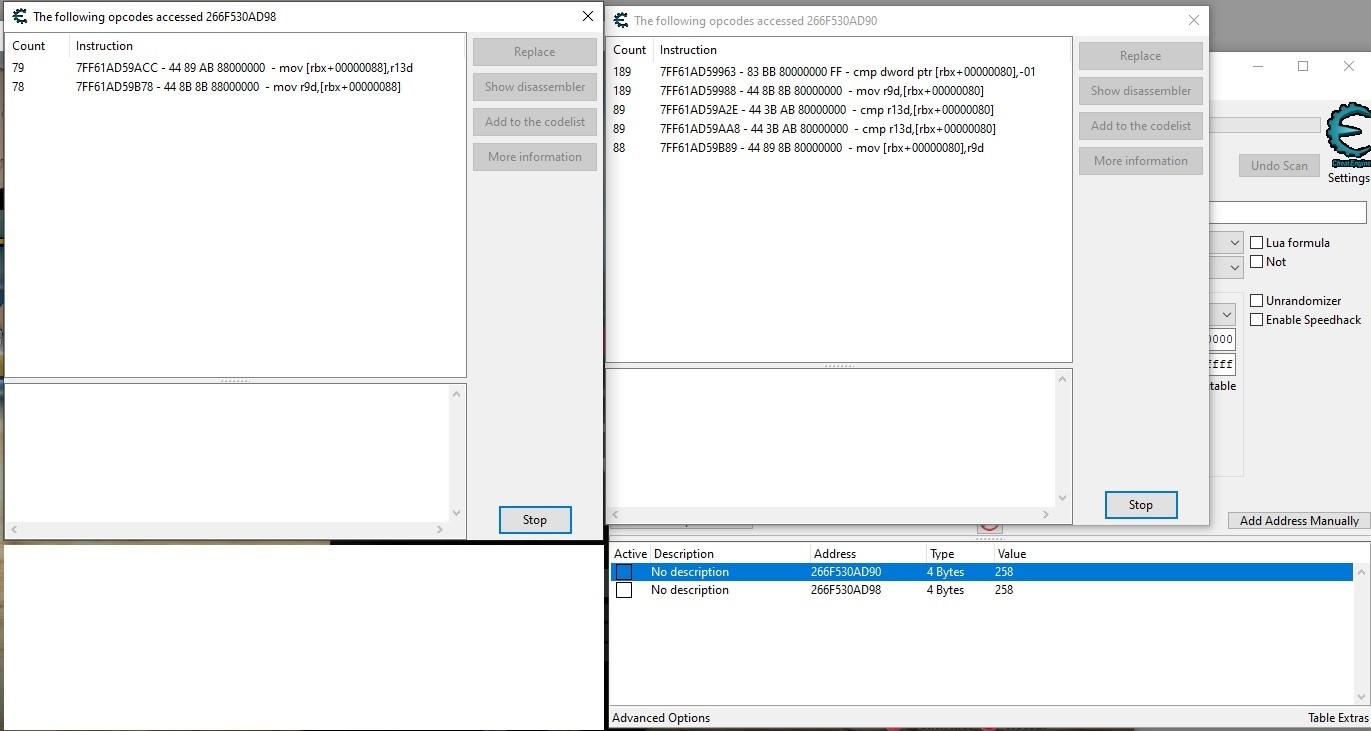1371x731 pixels.
Task: Open Cheat Engine Settings via the logo
Action: click(1347, 137)
